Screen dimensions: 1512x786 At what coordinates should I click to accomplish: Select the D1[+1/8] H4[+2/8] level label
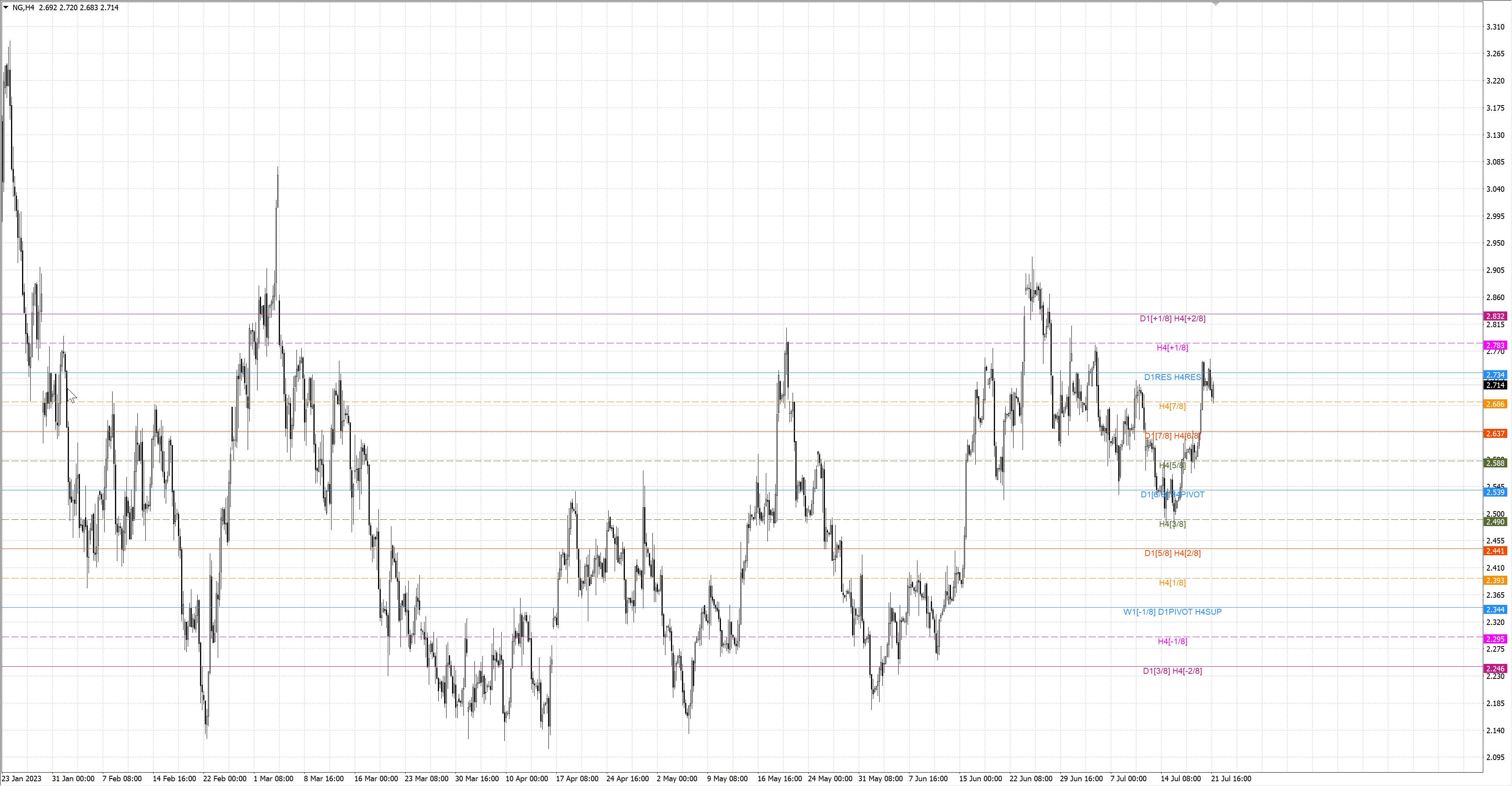[x=1172, y=319]
